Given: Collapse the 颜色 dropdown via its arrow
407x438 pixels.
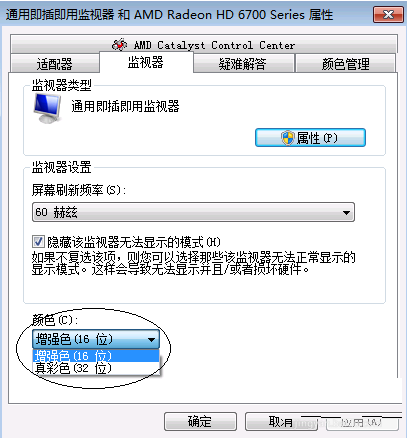Looking at the screenshot, I should (151, 340).
